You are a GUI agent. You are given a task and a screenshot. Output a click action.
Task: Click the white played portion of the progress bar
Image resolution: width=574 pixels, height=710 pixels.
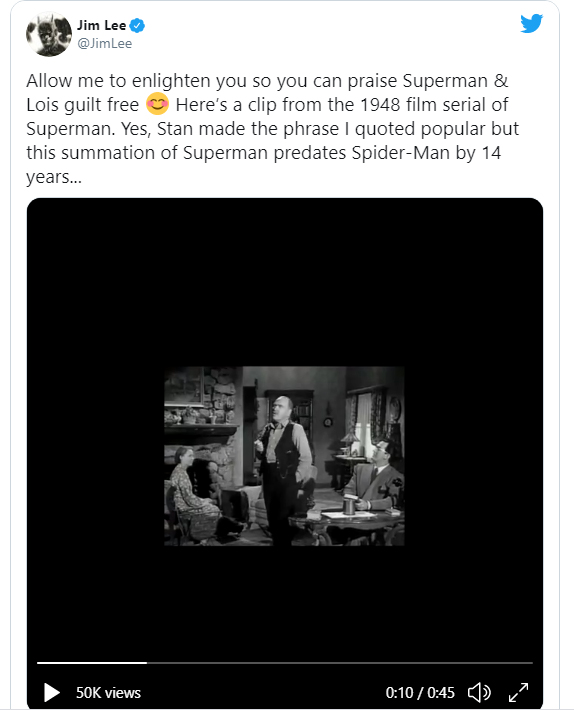(x=92, y=662)
